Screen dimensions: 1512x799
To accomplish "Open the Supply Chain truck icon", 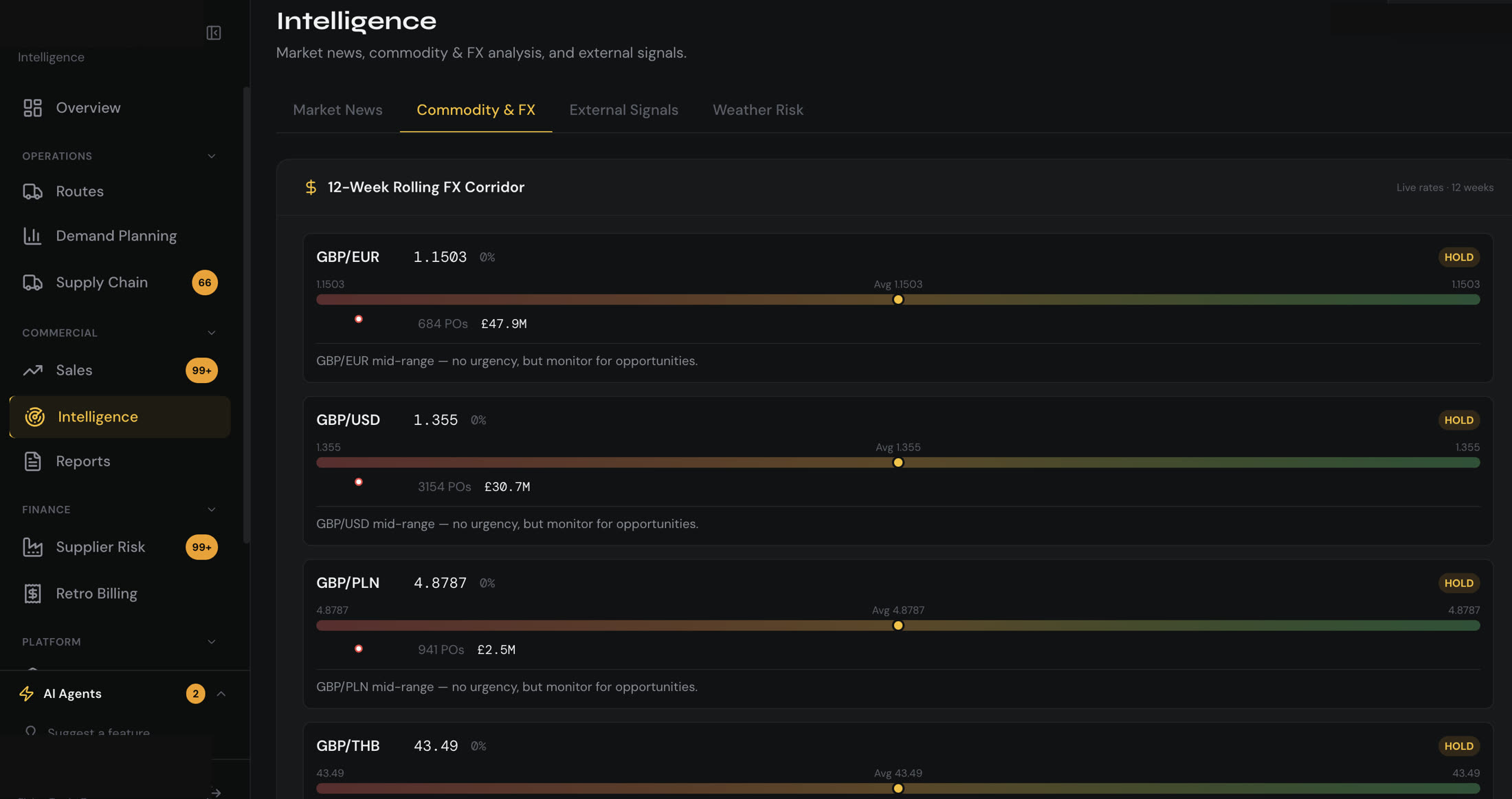I will 32,283.
